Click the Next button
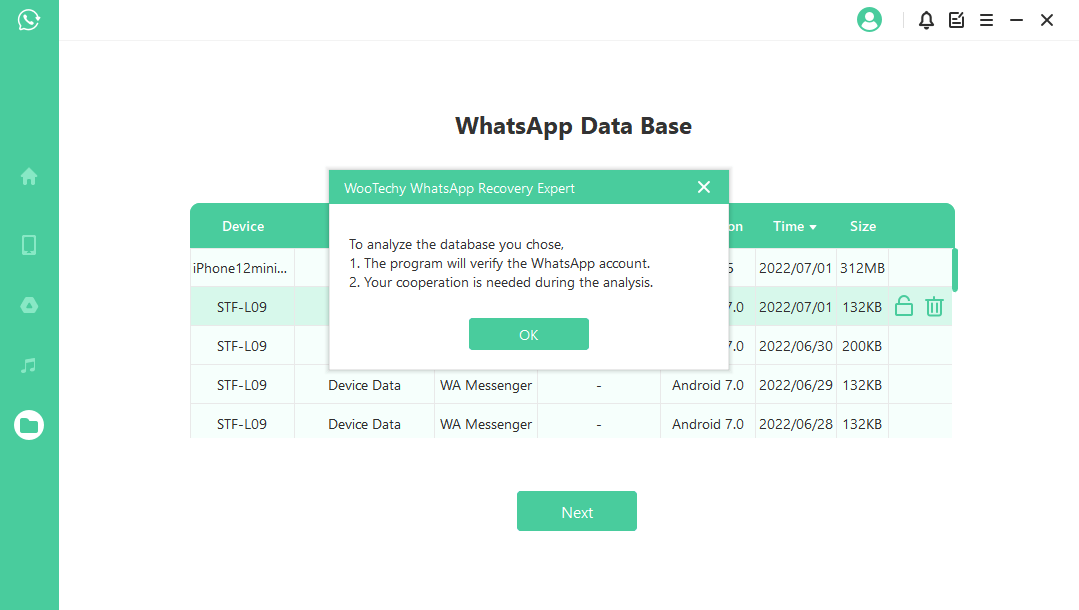The image size is (1079, 610). coord(576,512)
